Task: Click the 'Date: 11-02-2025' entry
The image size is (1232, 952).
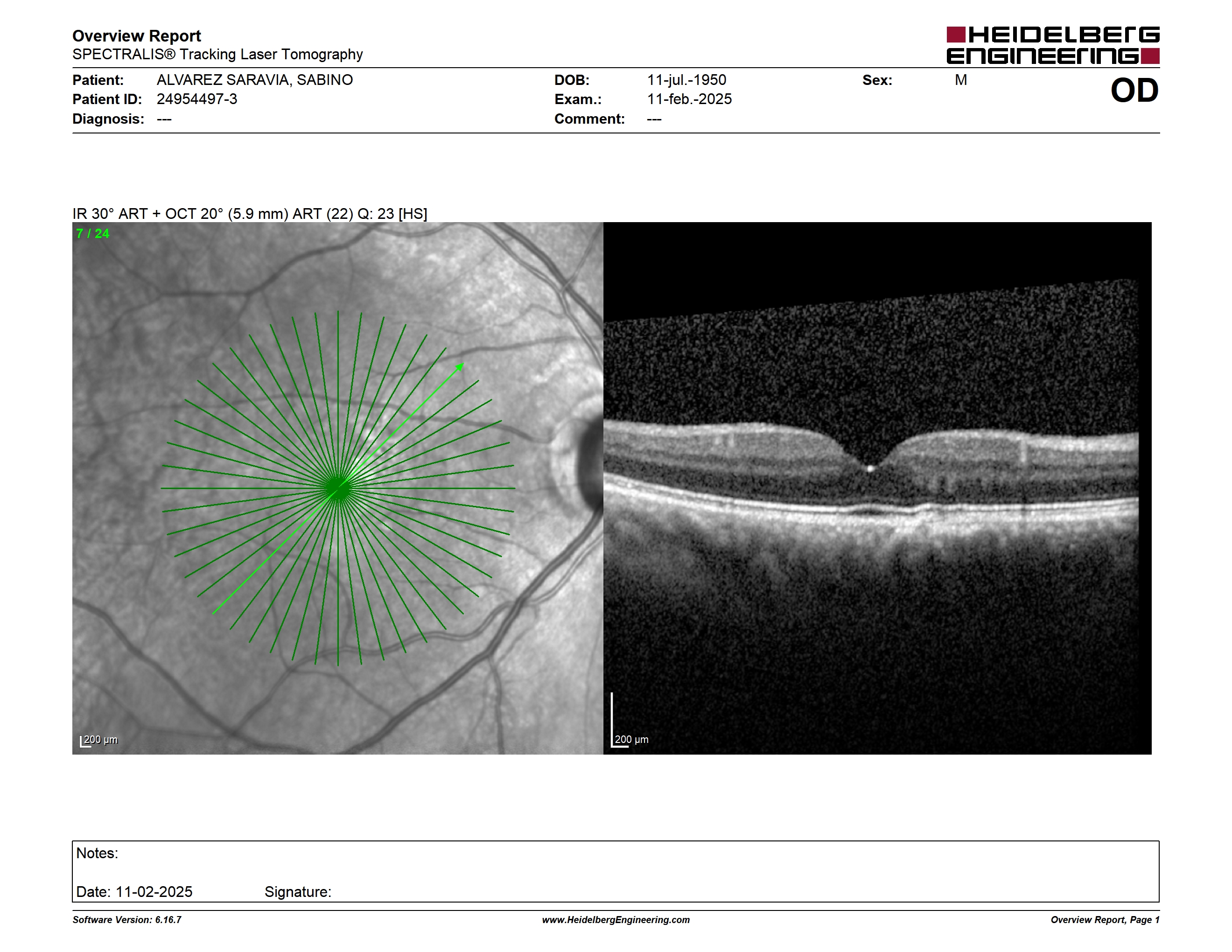Action: [x=134, y=892]
